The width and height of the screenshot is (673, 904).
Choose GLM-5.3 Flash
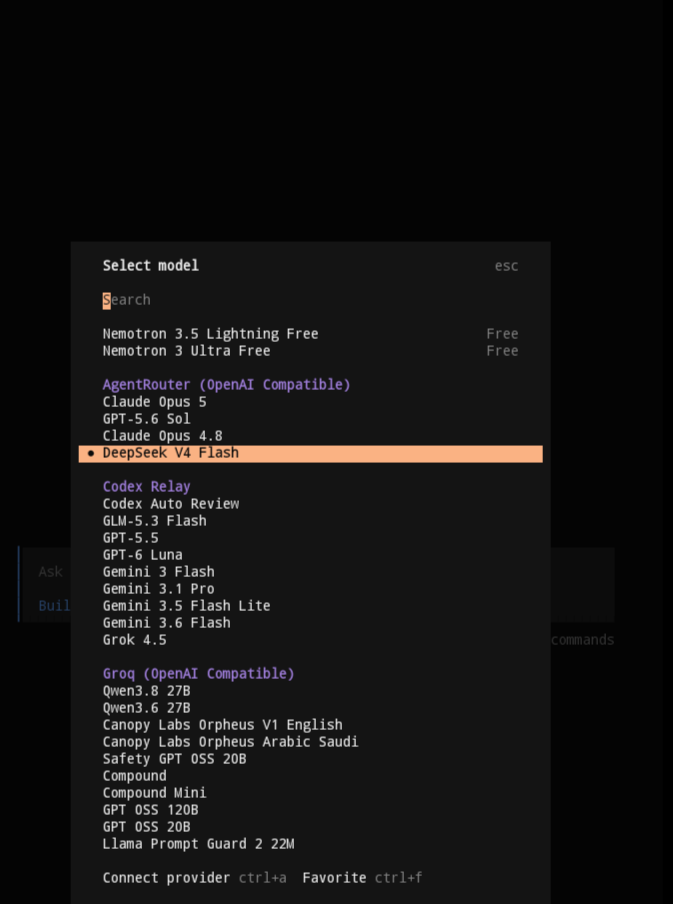pos(310,521)
